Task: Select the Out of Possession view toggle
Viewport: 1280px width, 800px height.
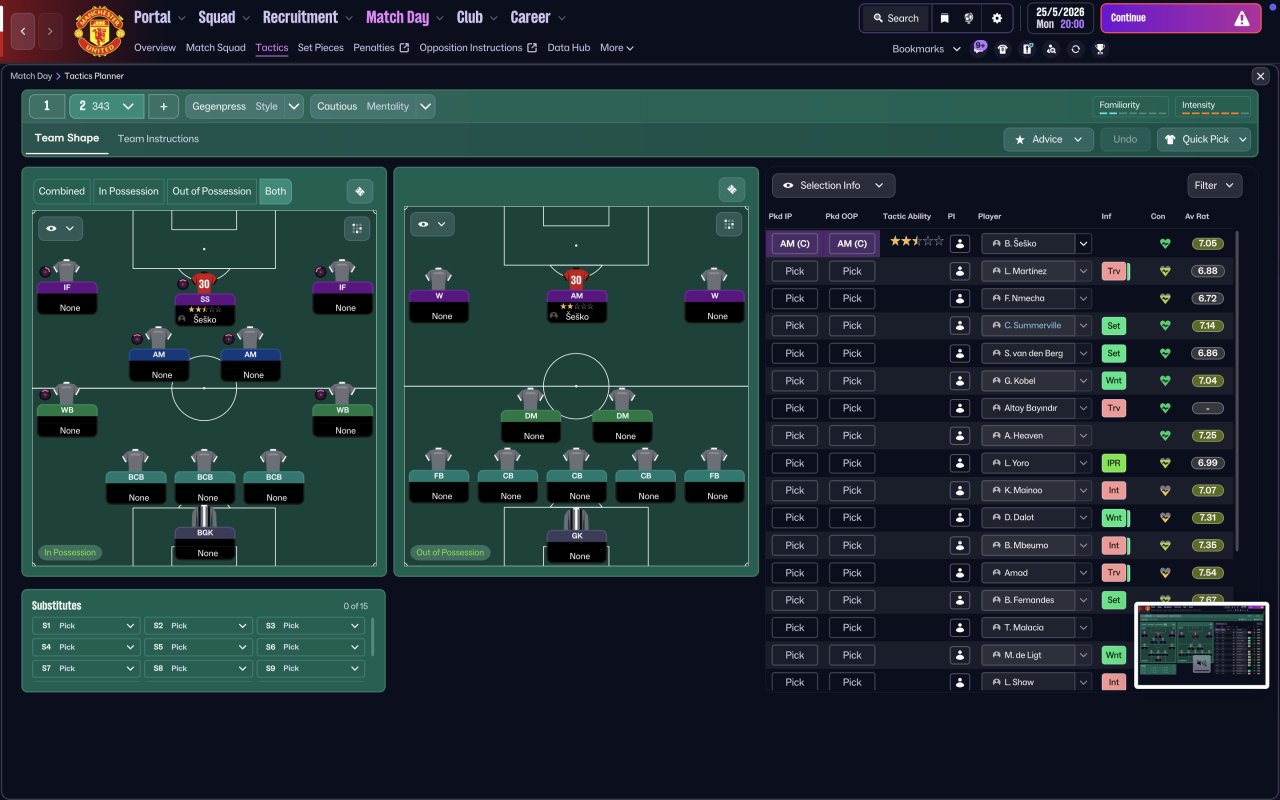Action: (212, 191)
